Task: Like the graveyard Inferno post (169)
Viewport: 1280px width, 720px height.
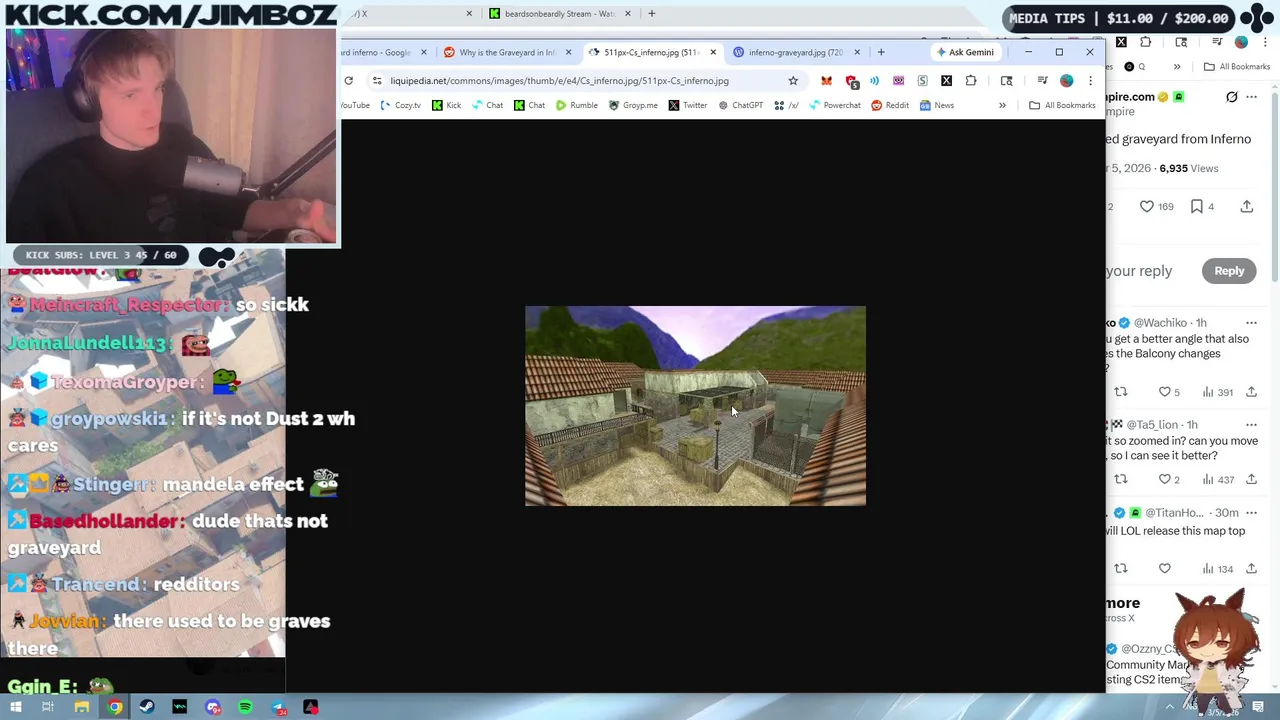Action: pos(1156,206)
